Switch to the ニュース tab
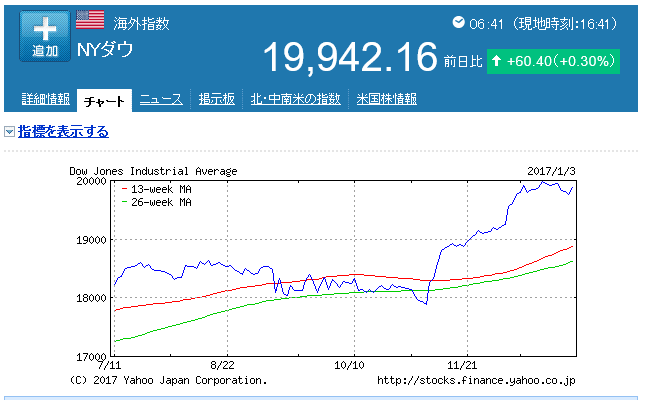Image resolution: width=647 pixels, height=400 pixels. click(x=161, y=99)
